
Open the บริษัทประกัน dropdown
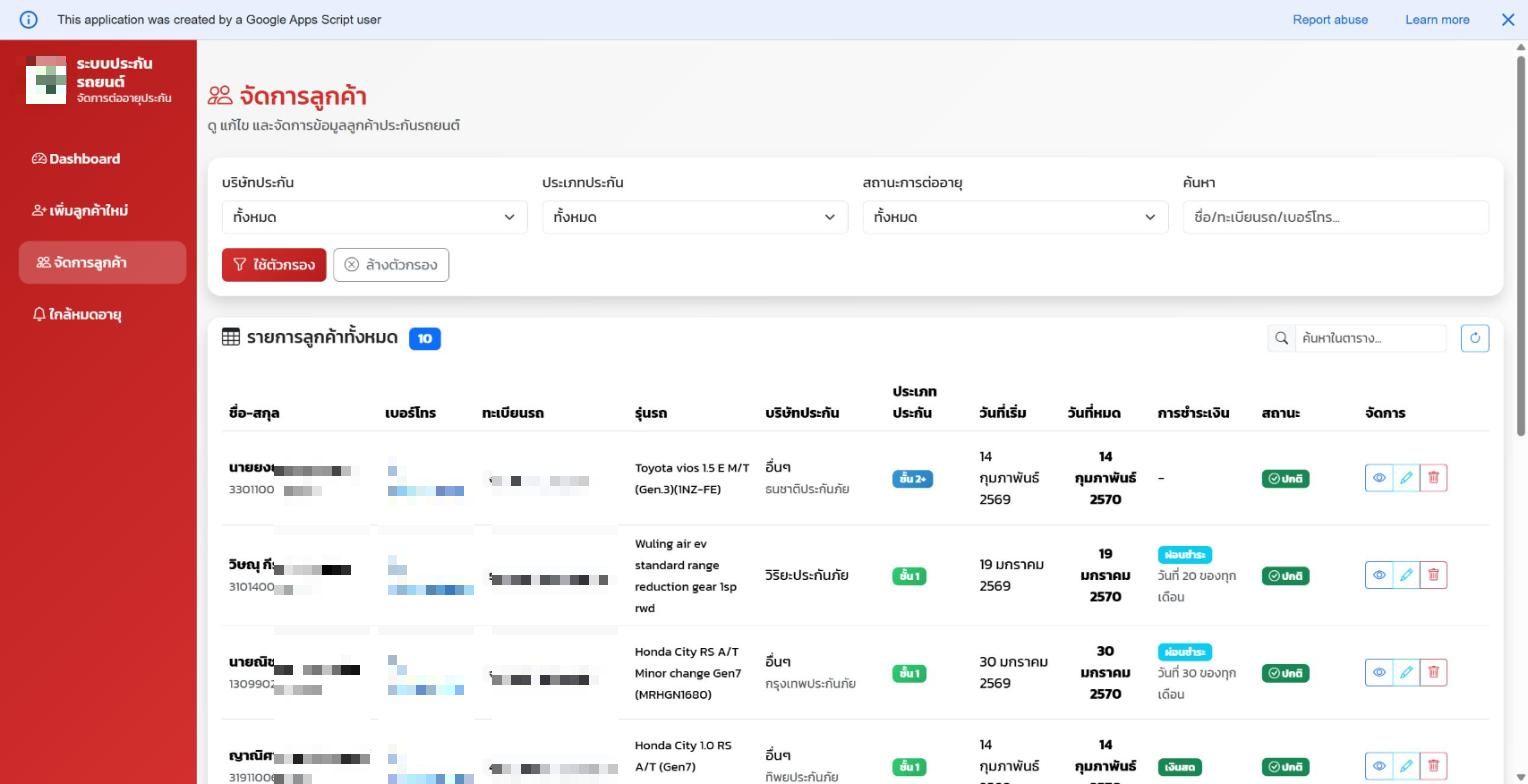point(374,217)
